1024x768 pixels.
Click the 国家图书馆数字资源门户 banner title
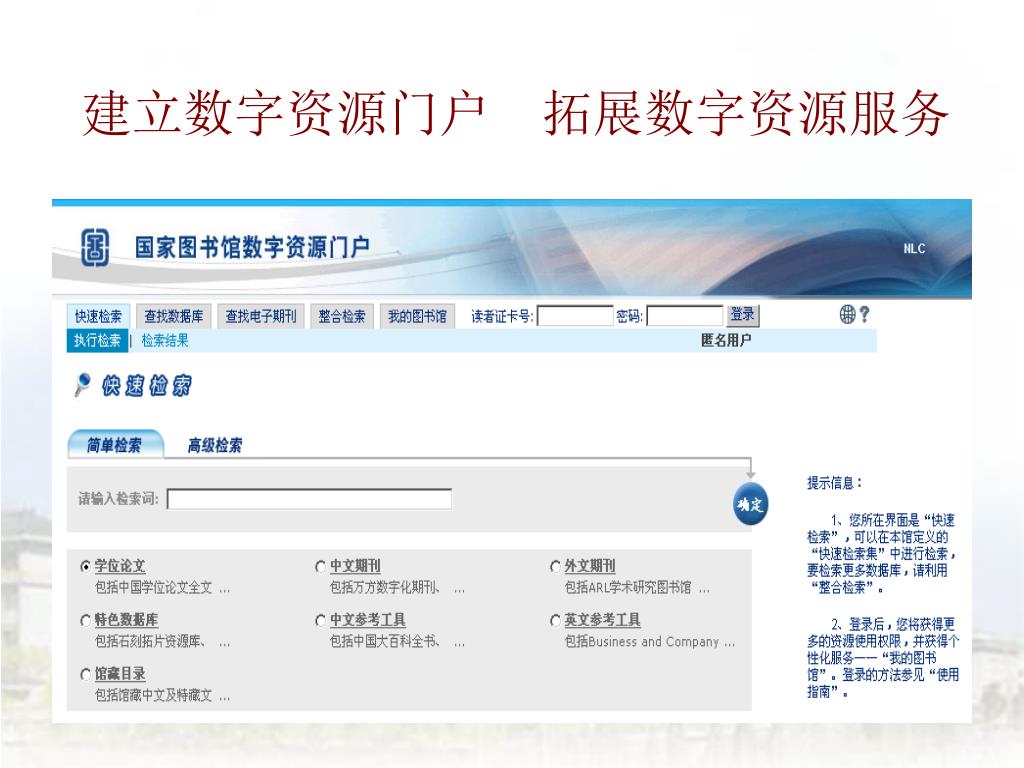[x=253, y=248]
